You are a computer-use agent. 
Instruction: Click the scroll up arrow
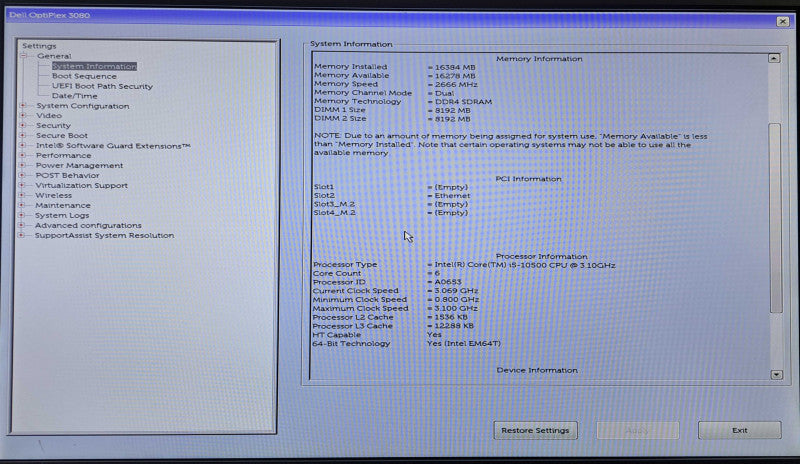[773, 59]
